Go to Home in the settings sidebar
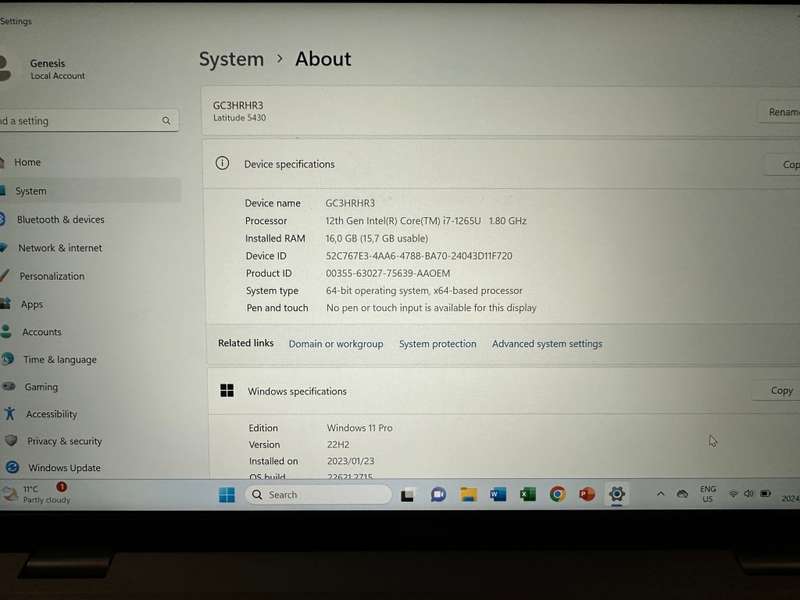This screenshot has height=600, width=800. pos(27,162)
